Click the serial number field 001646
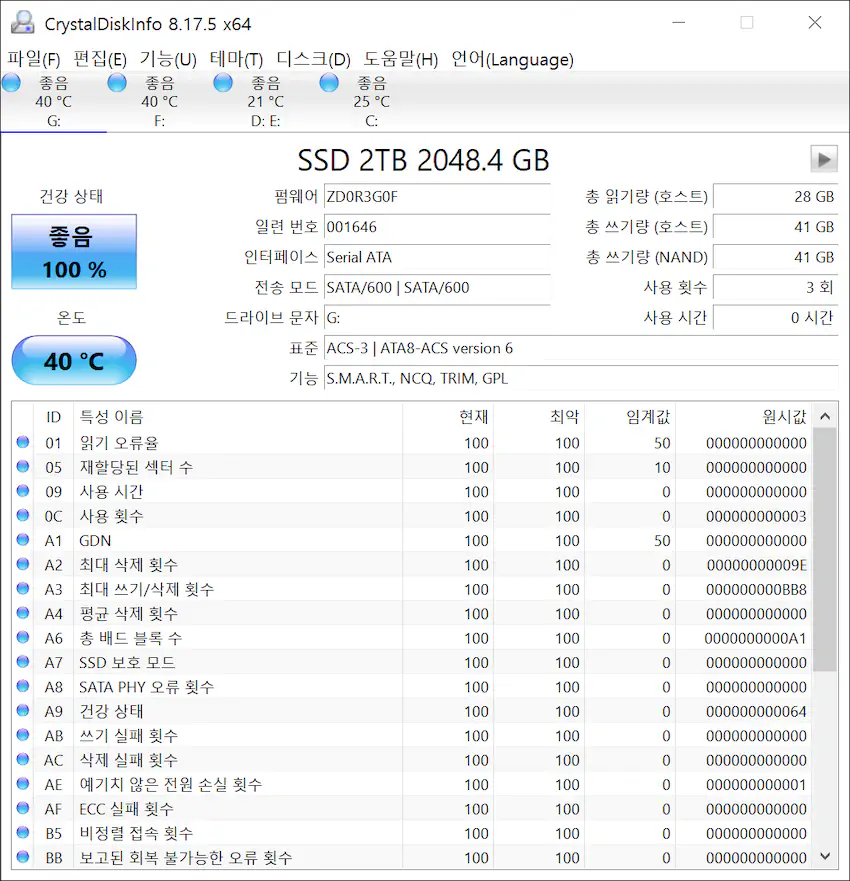Image resolution: width=850 pixels, height=881 pixels. click(x=437, y=228)
